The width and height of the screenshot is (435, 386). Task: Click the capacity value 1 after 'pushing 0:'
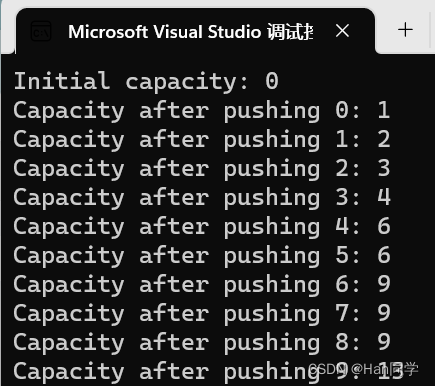384,110
